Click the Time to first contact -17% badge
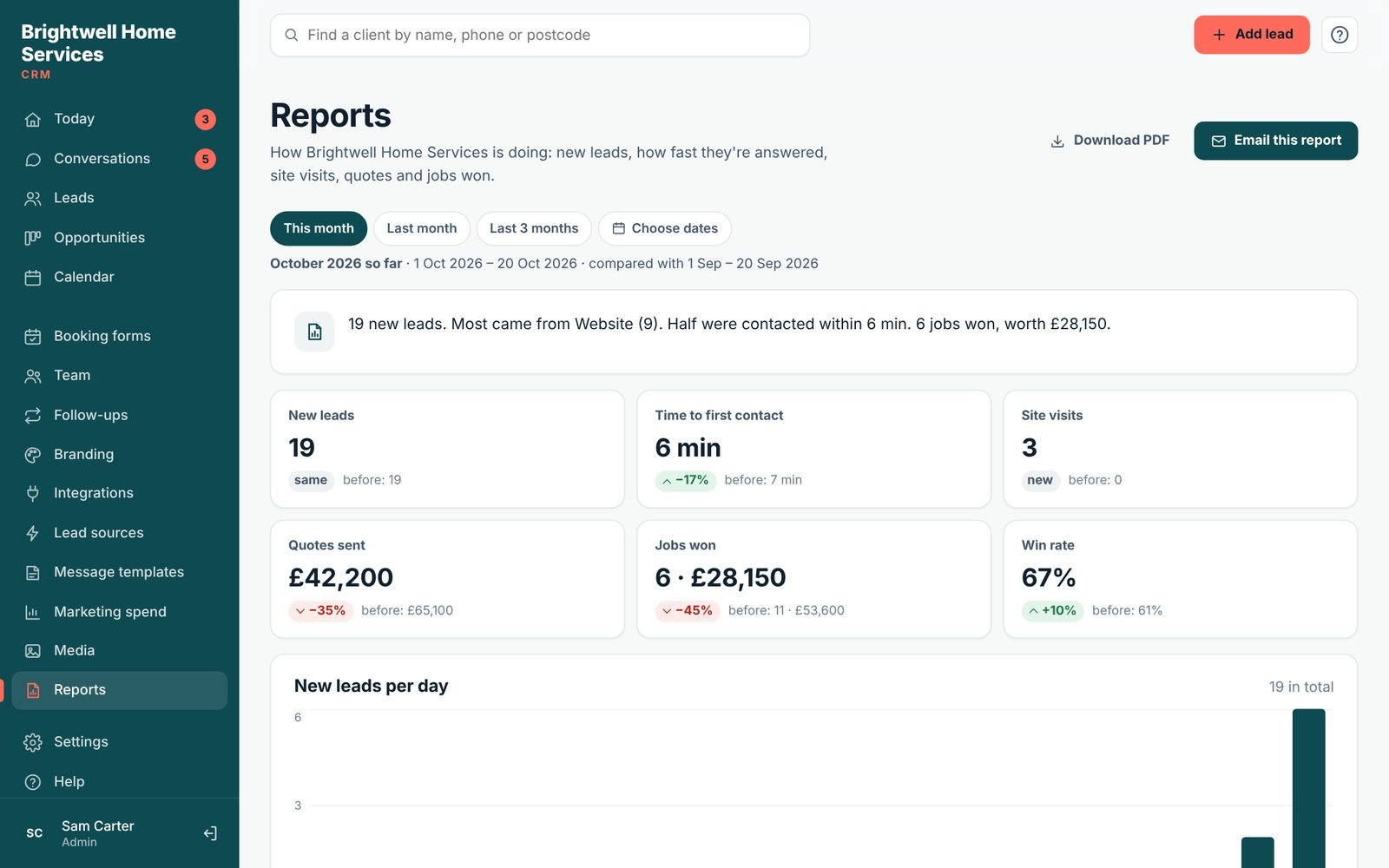 (685, 480)
